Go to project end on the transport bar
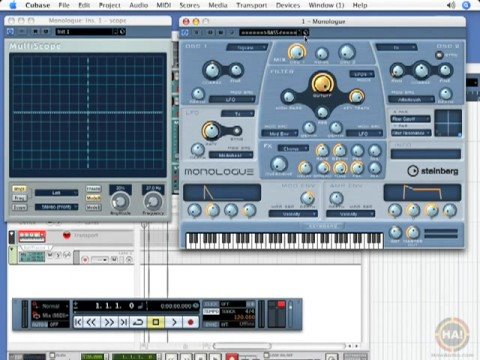 [x=123, y=322]
